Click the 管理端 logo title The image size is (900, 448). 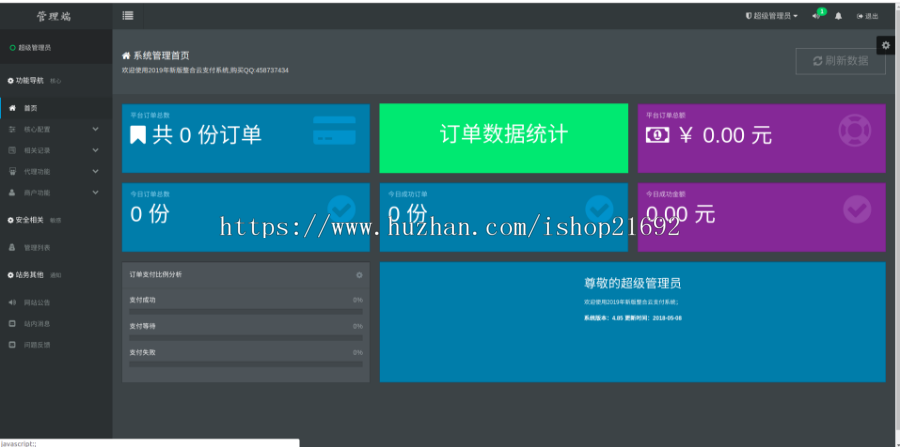54,16
